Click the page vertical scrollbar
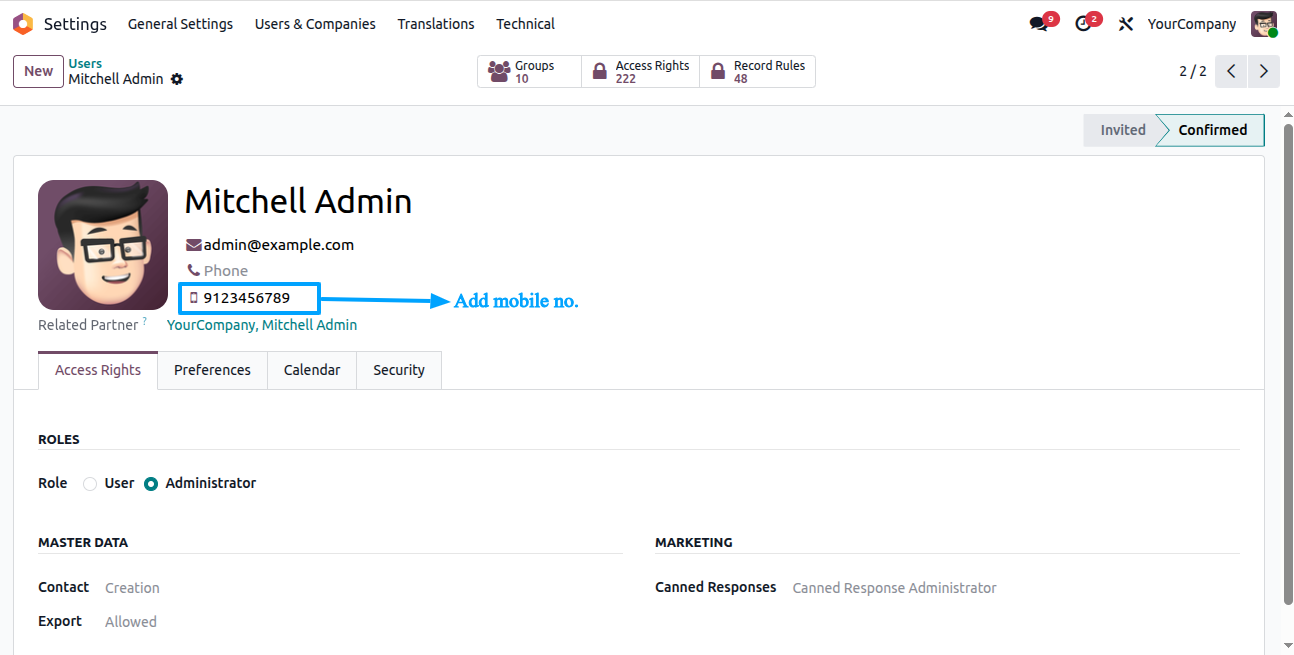 coord(1288,365)
